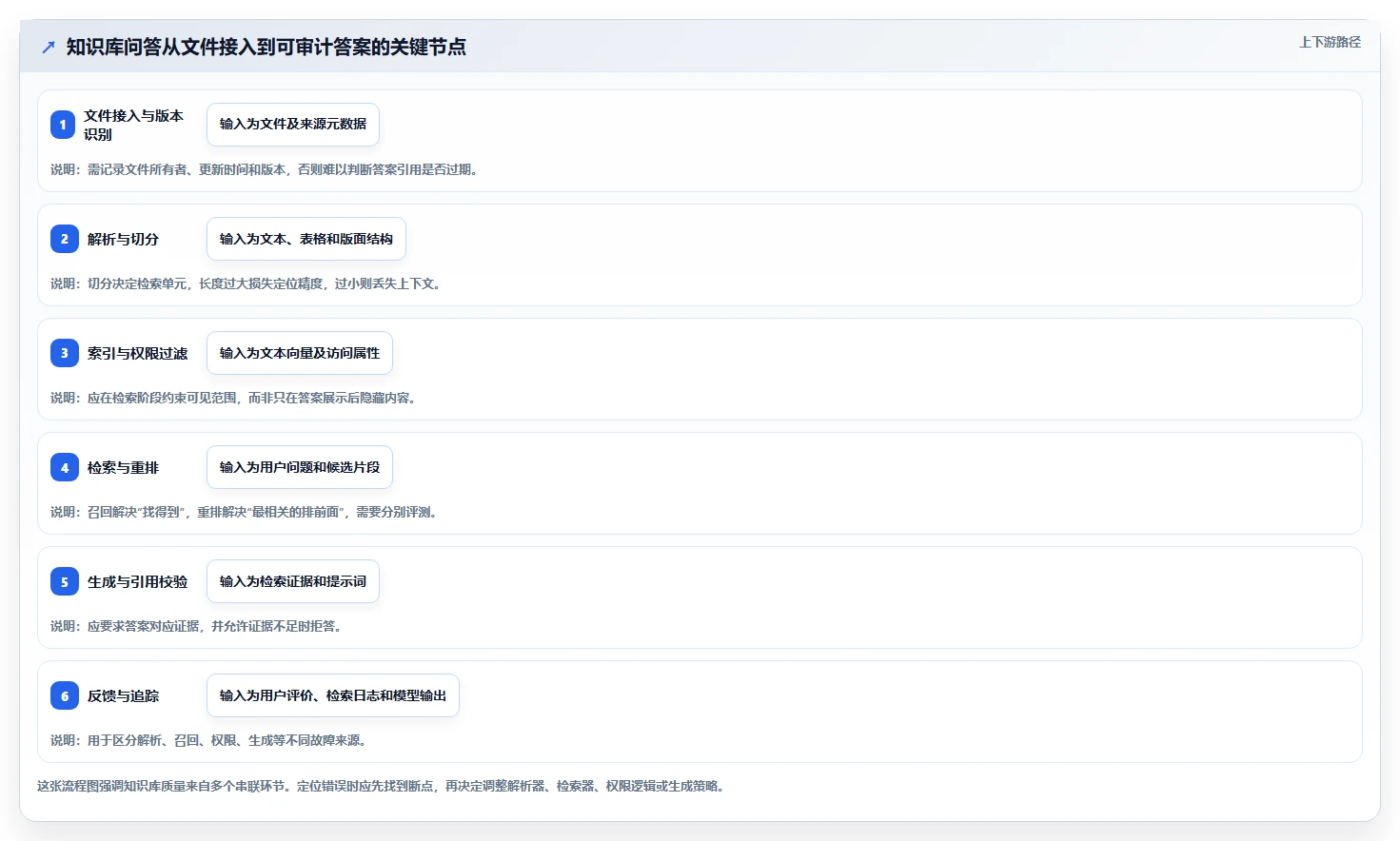
Task: Click the note about recording file owner and version
Action: click(x=266, y=169)
